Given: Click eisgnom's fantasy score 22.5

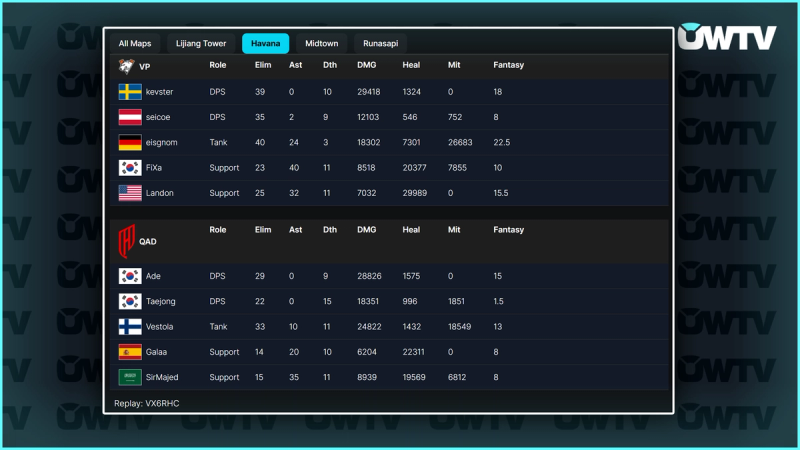Looking at the screenshot, I should tap(502, 142).
